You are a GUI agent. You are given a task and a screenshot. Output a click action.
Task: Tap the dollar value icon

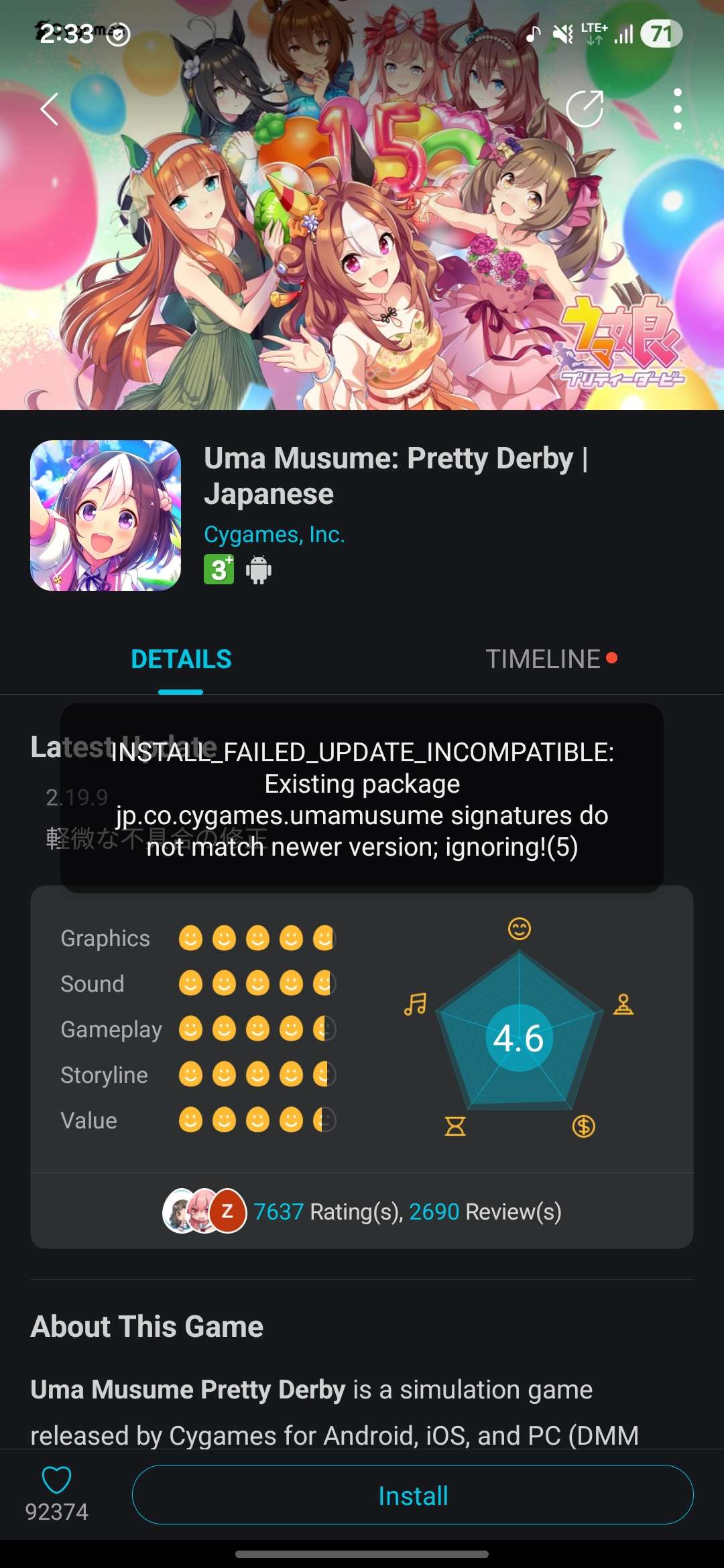[x=583, y=1126]
